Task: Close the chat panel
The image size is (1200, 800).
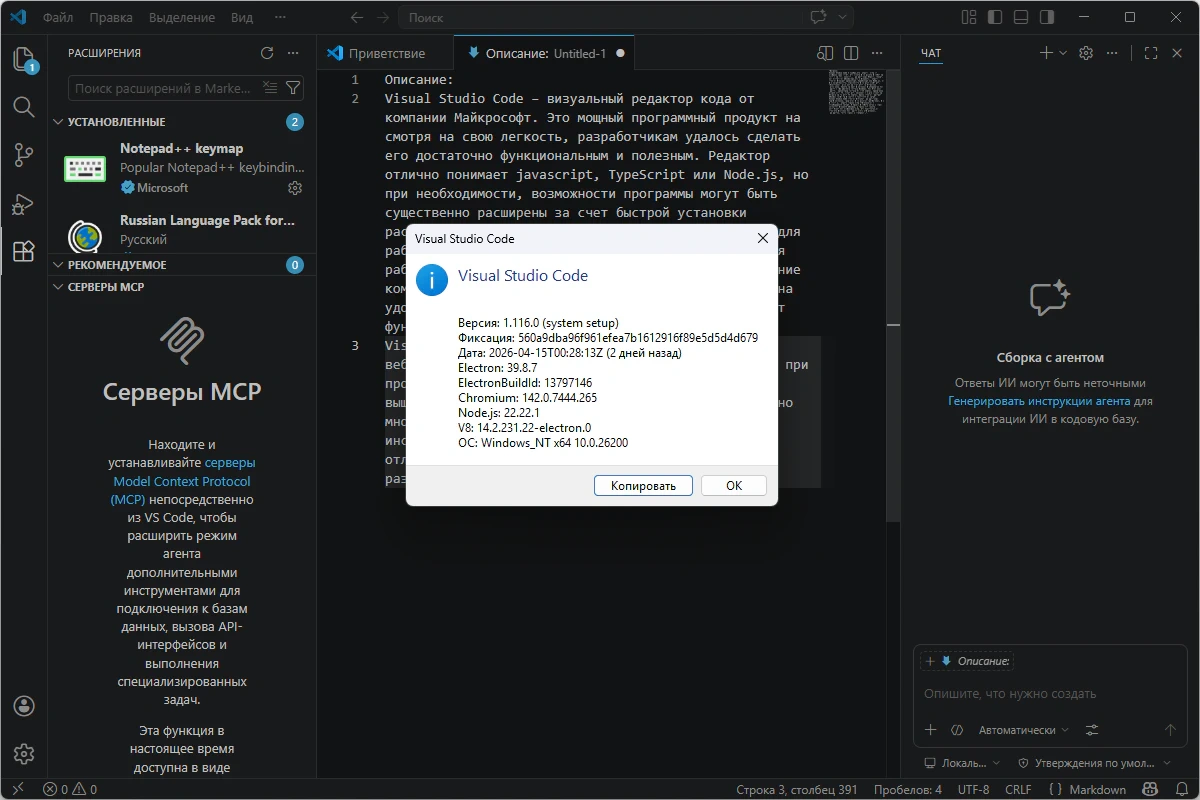Action: (1177, 53)
